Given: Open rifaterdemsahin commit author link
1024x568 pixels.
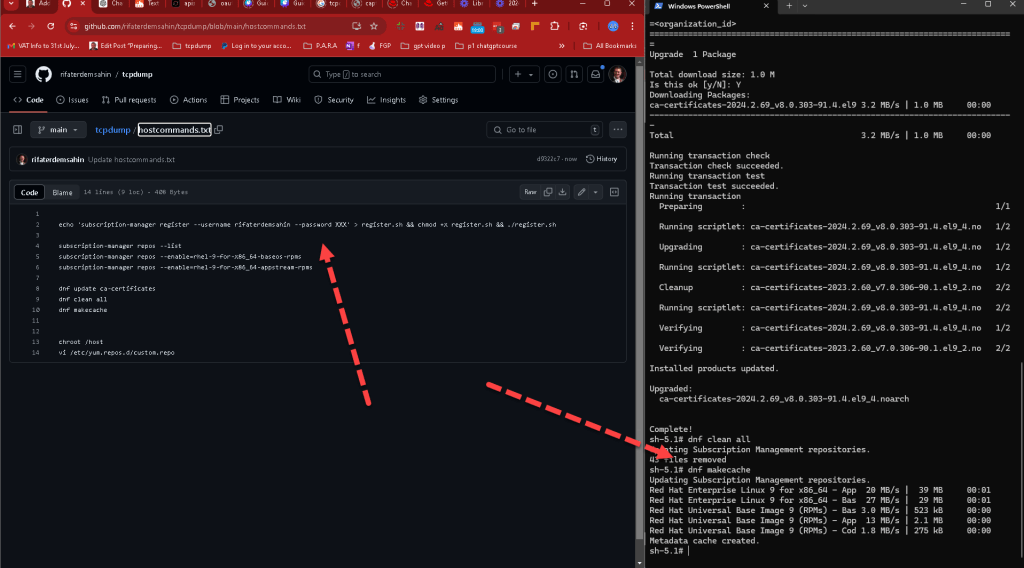Looking at the screenshot, I should [57, 159].
